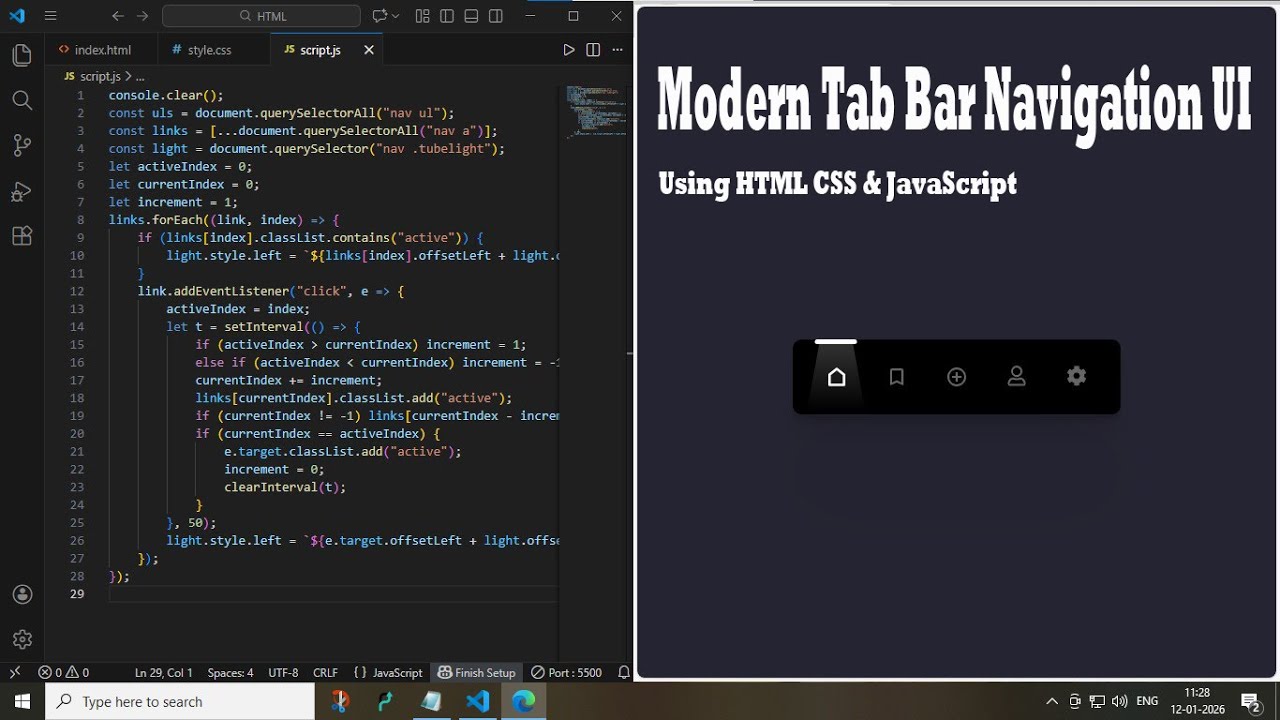Open the Extensions view
The height and width of the screenshot is (720, 1280).
[22, 236]
